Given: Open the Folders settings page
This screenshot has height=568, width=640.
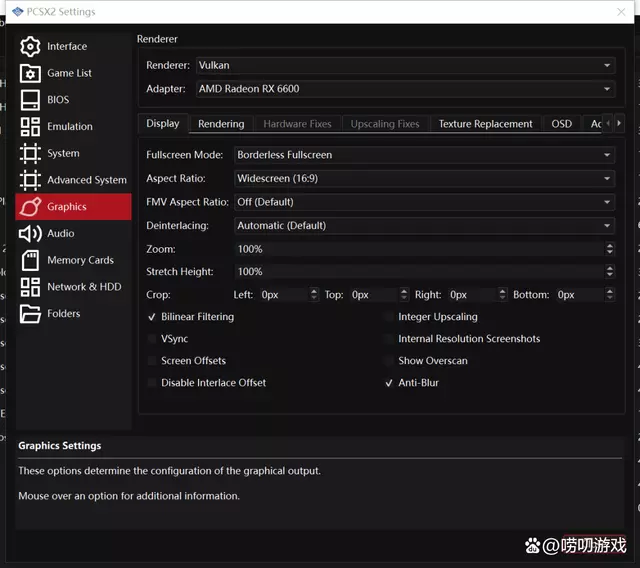Looking at the screenshot, I should click(73, 314).
